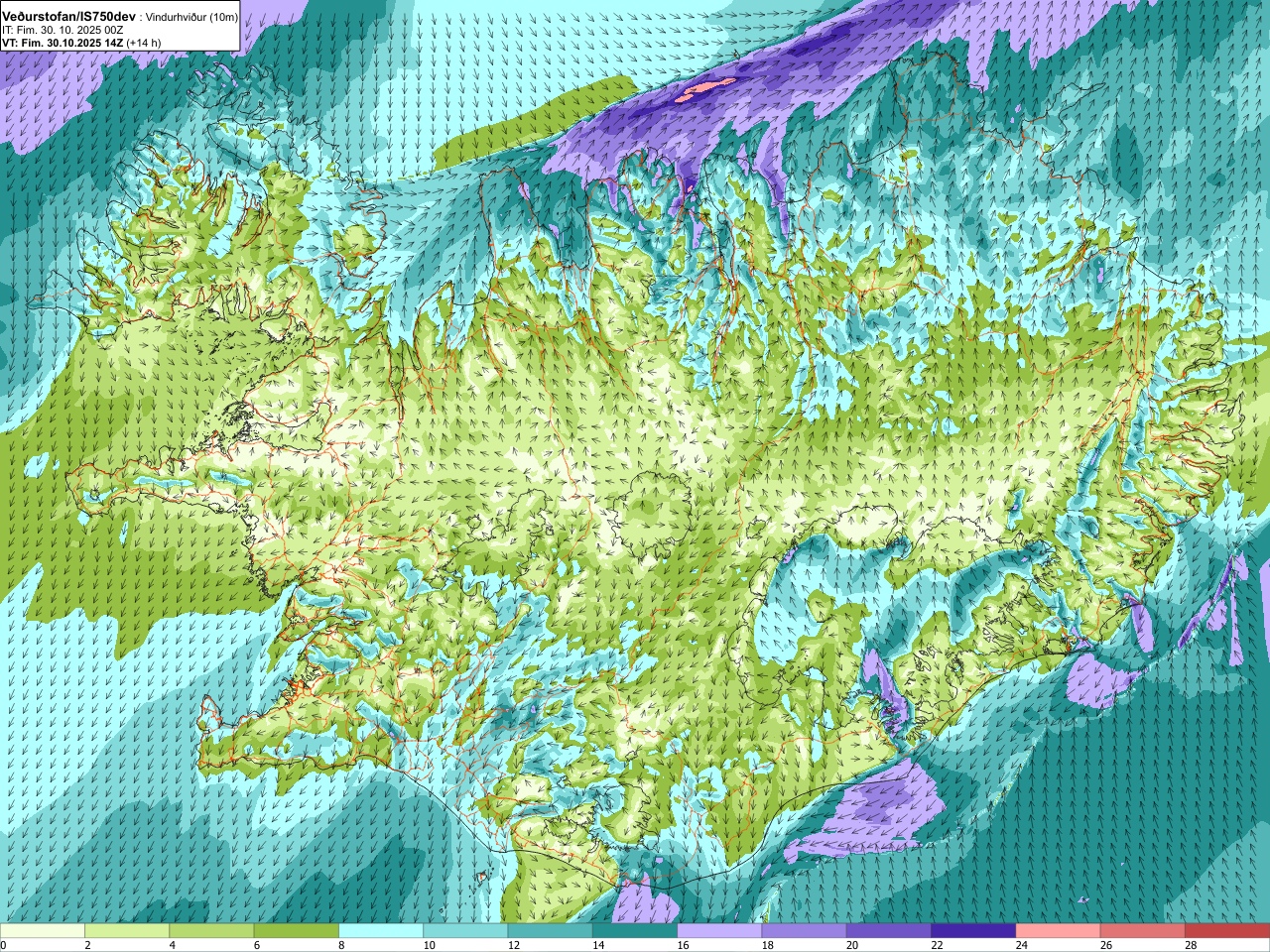
Task: Click the legend scale label "10"
Action: point(429,945)
